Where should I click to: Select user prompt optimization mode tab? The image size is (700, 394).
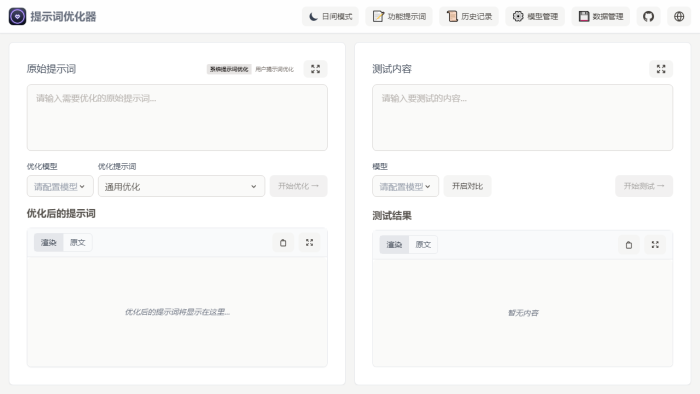[x=274, y=69]
